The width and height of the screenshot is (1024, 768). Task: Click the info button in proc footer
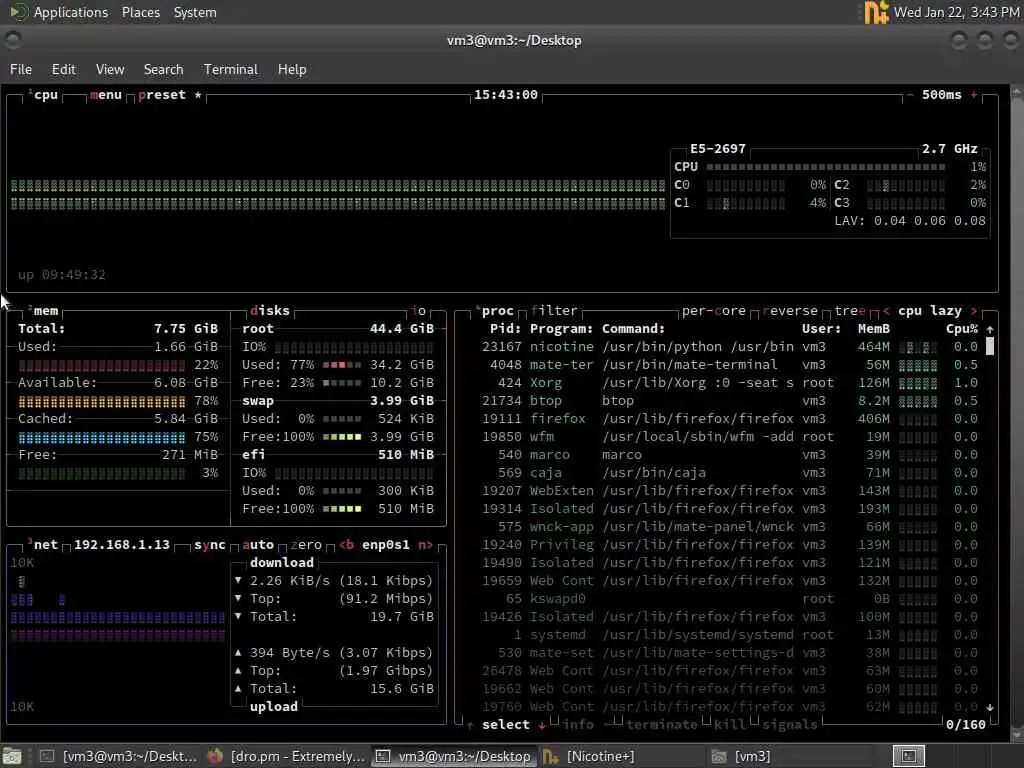click(x=578, y=725)
